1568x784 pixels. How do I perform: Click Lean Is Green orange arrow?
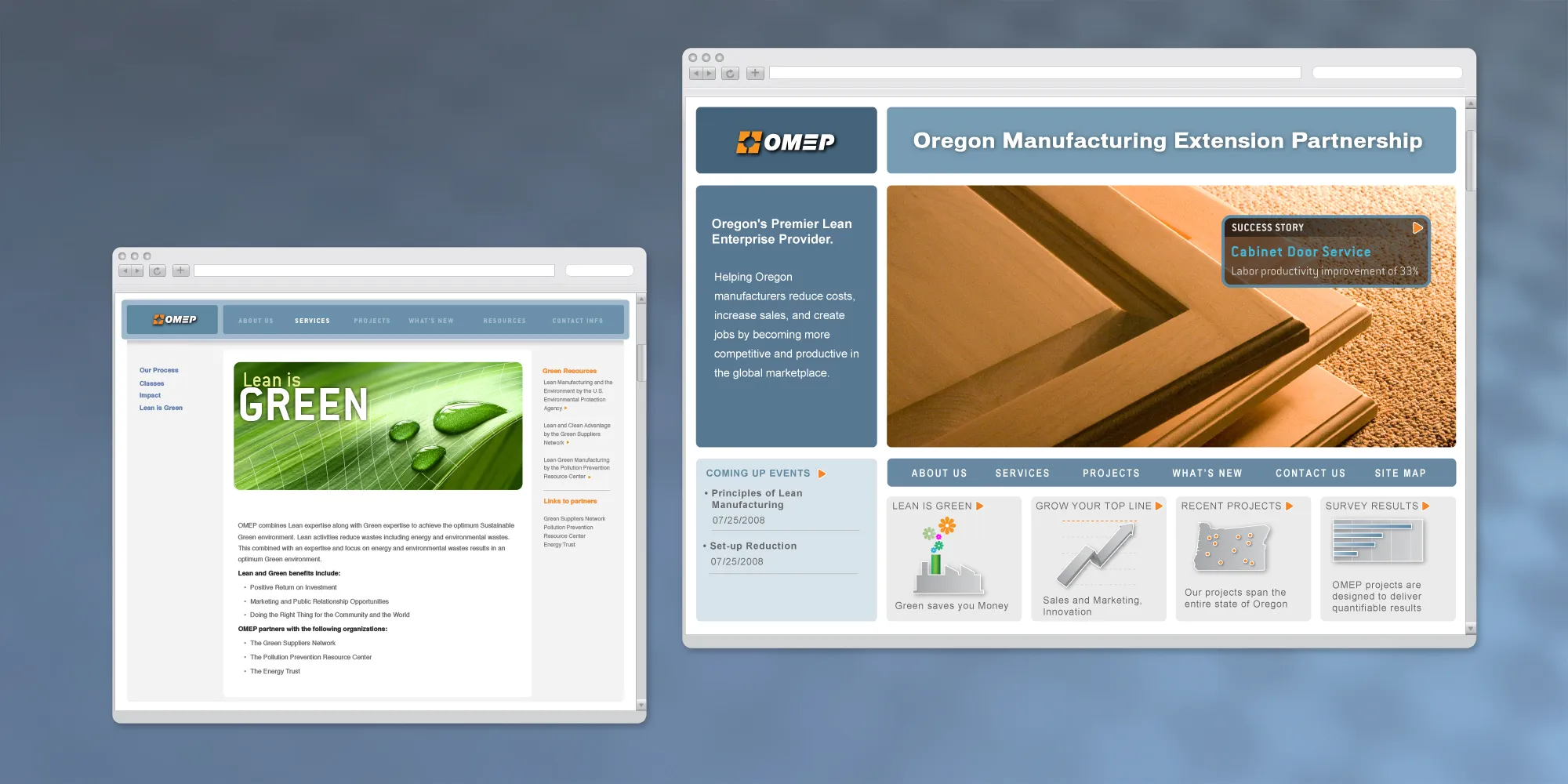pos(979,506)
